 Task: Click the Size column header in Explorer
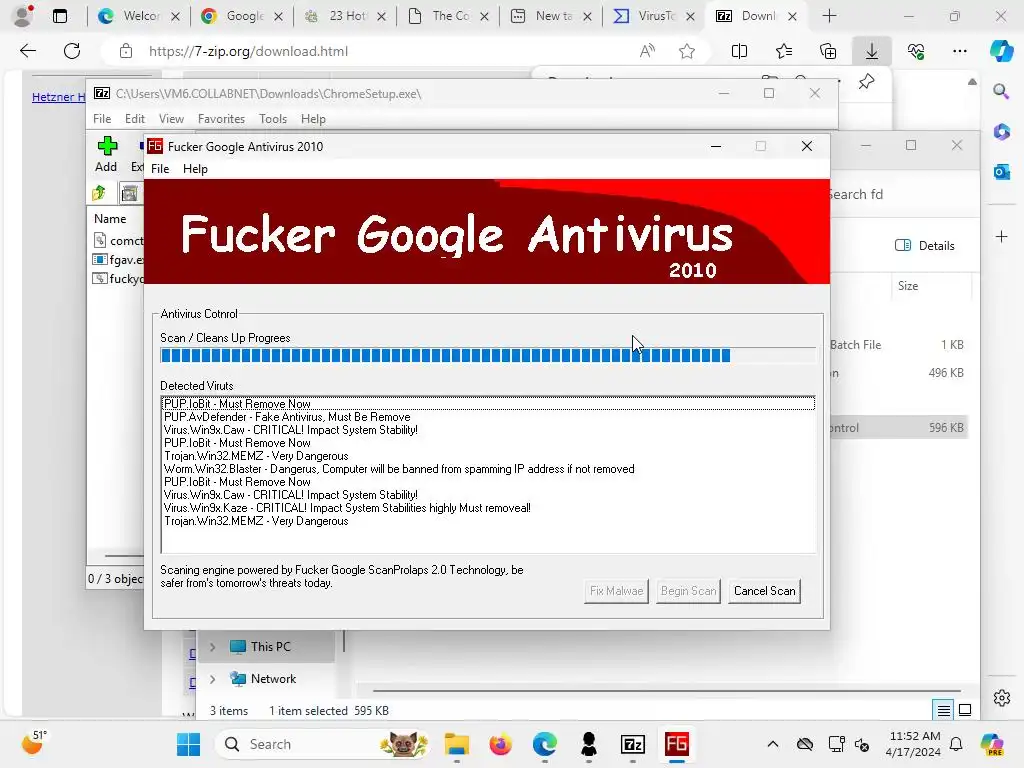point(908,286)
